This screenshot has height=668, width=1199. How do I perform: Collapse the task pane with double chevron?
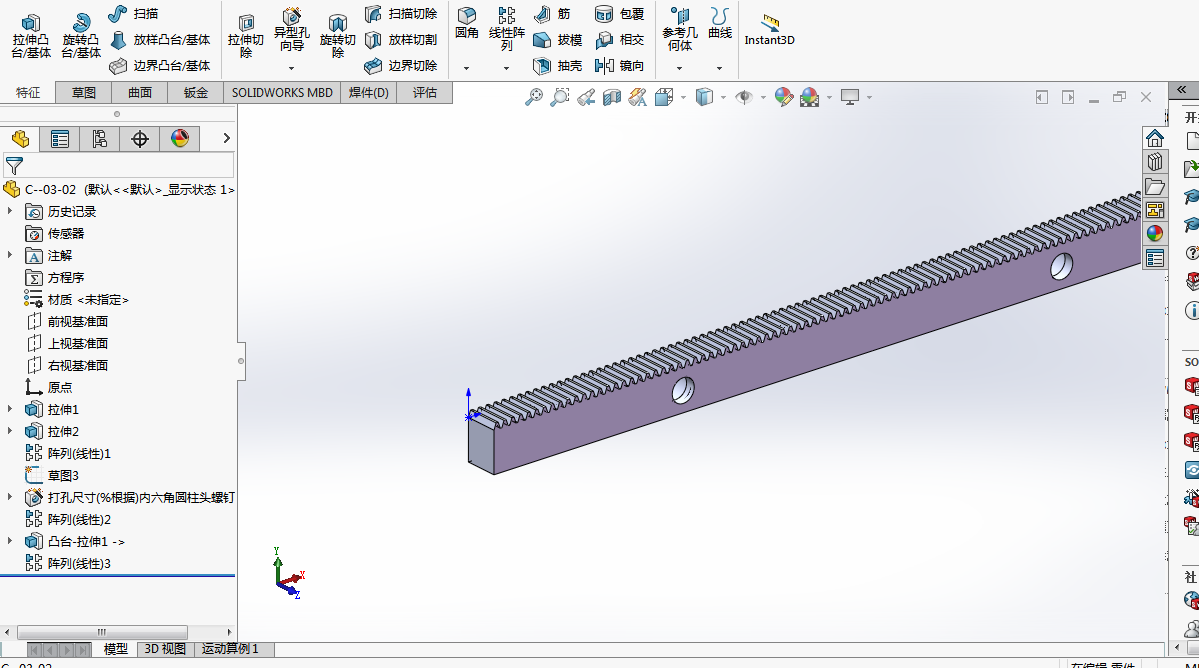pos(1182,89)
